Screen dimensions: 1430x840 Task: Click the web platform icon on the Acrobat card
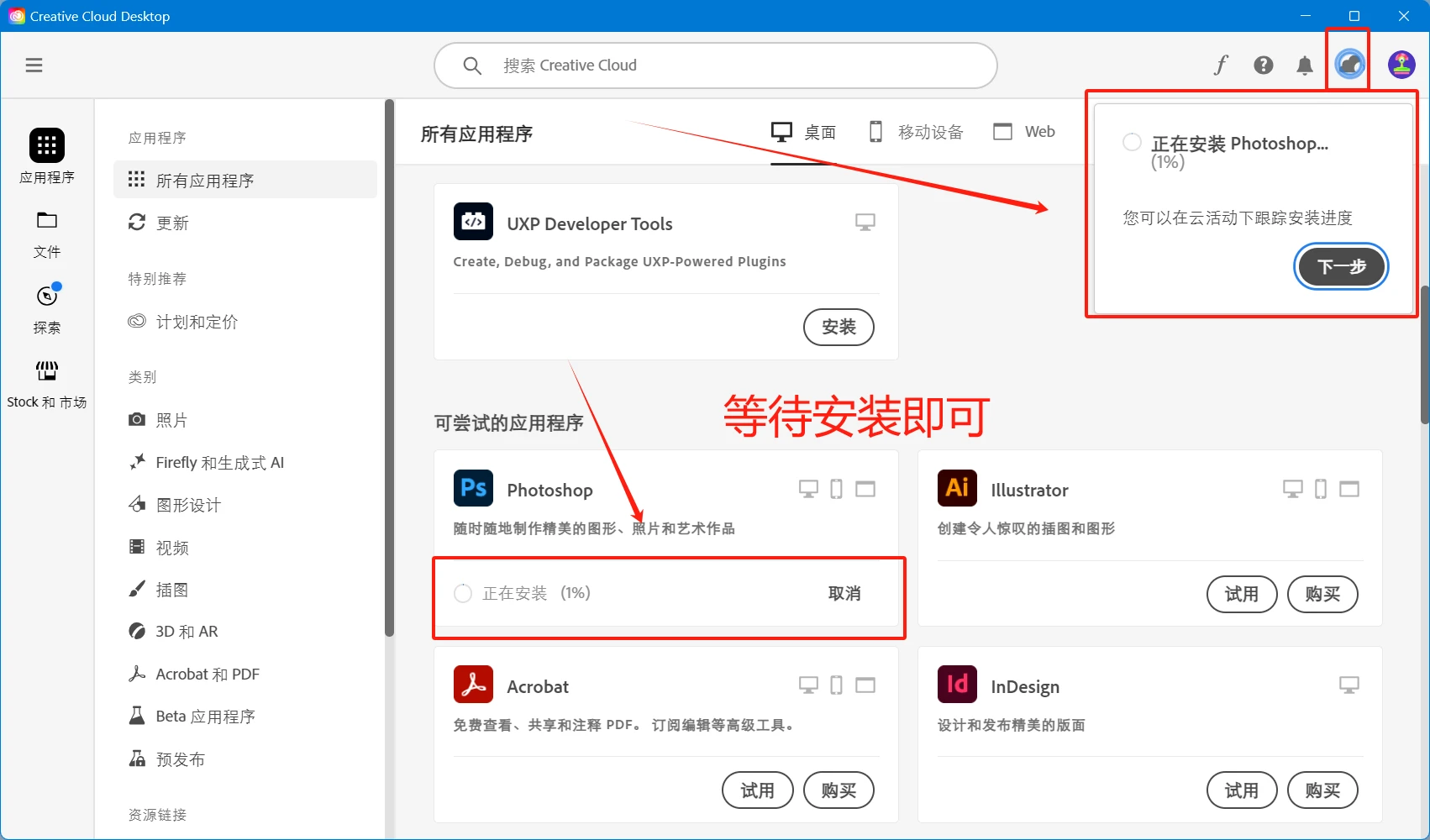coord(865,685)
